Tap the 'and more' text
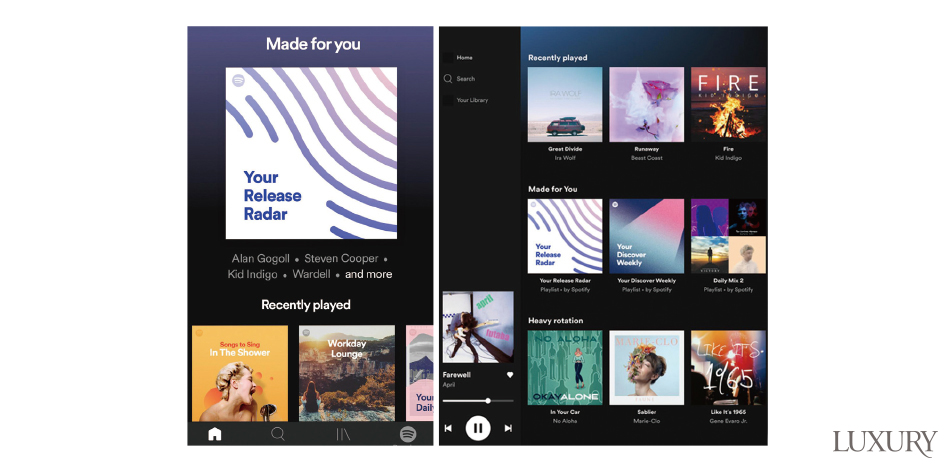The width and height of the screenshot is (950, 468). click(368, 274)
